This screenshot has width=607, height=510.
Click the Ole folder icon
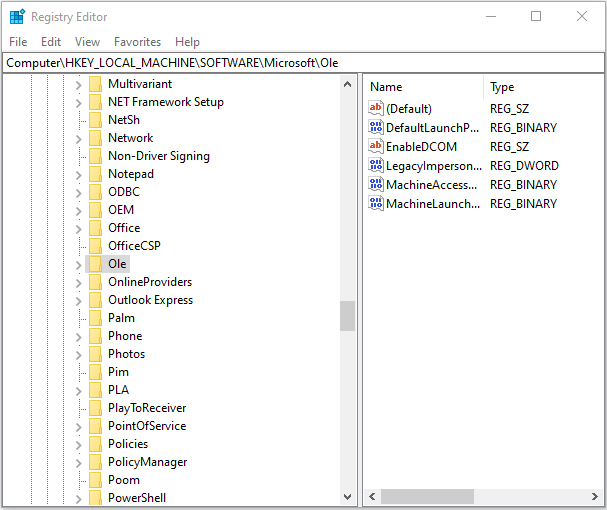pyautogui.click(x=95, y=264)
